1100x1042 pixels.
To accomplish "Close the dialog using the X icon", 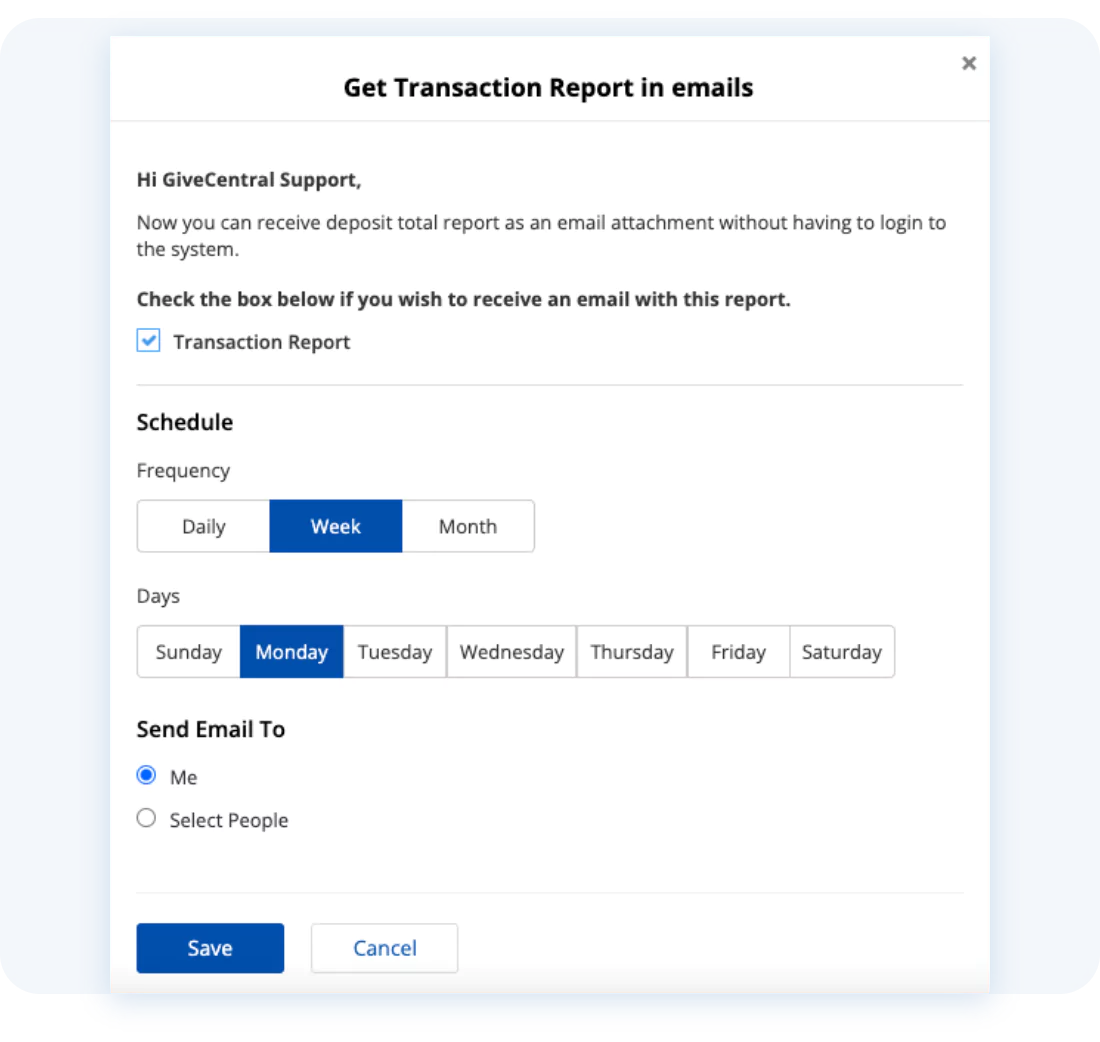I will 968,63.
